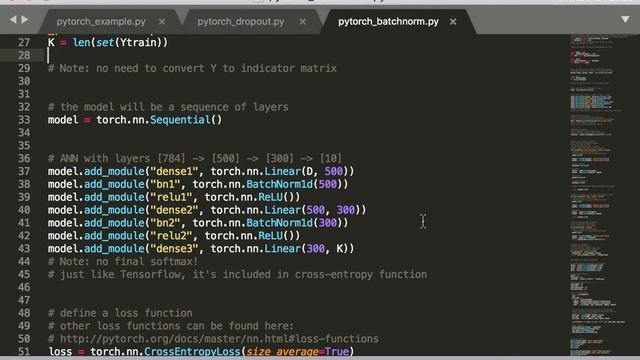Viewport: 640px width, 360px height.
Task: Click 'Linear(300, K)' on line 43
Action: coord(306,249)
